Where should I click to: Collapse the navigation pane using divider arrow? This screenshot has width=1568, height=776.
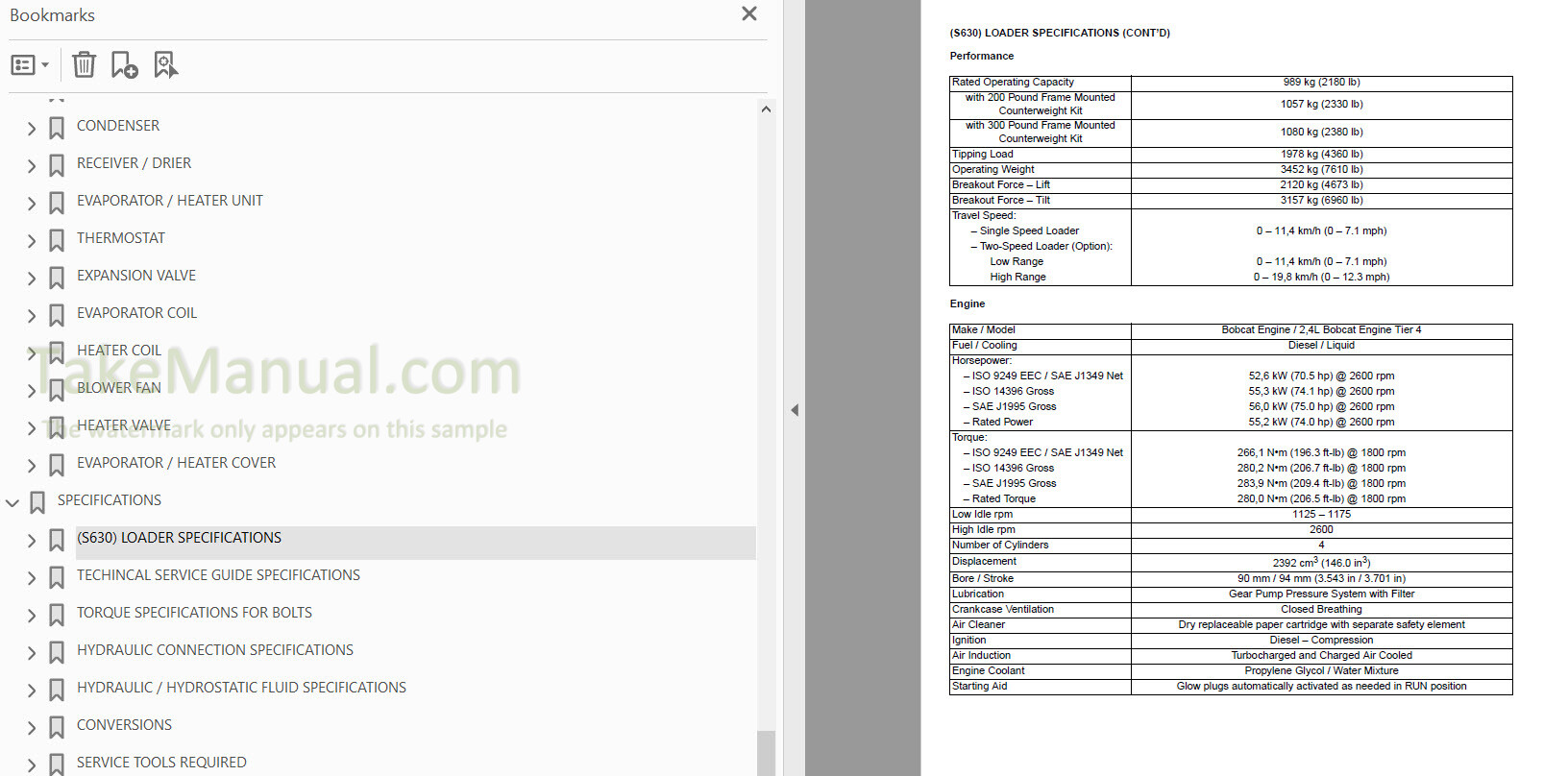point(795,410)
